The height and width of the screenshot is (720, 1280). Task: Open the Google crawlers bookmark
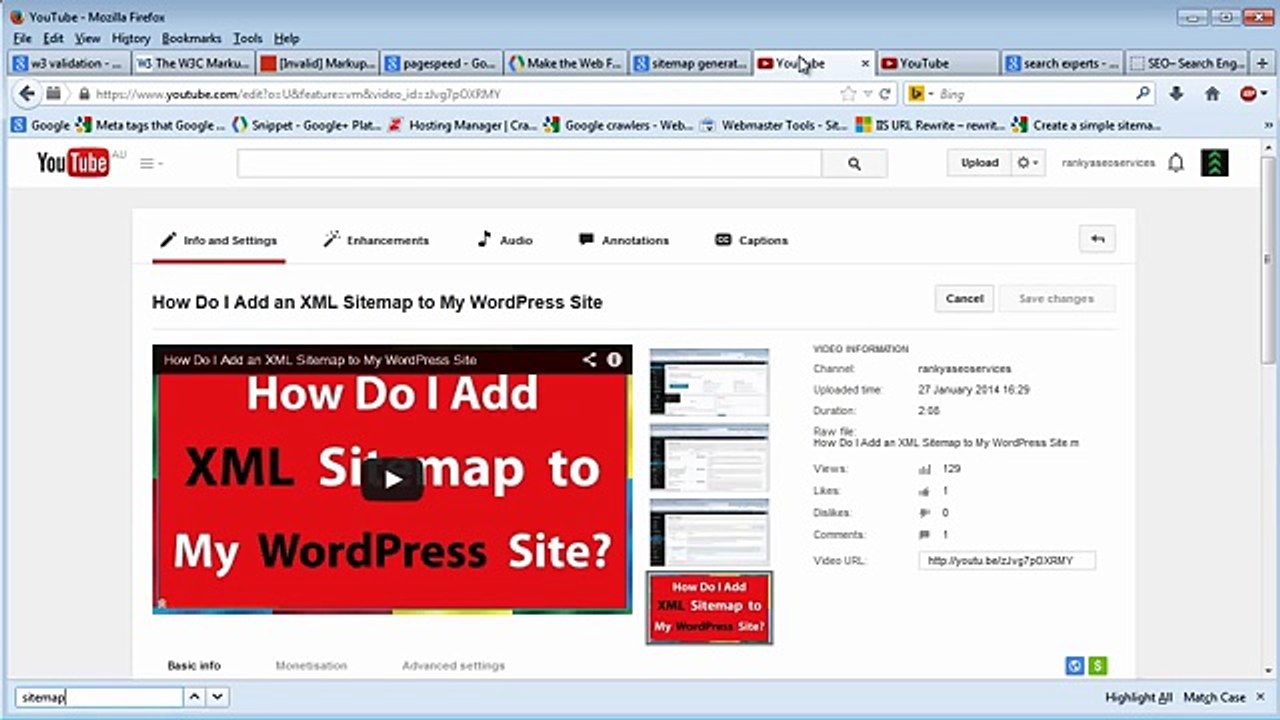tap(618, 125)
